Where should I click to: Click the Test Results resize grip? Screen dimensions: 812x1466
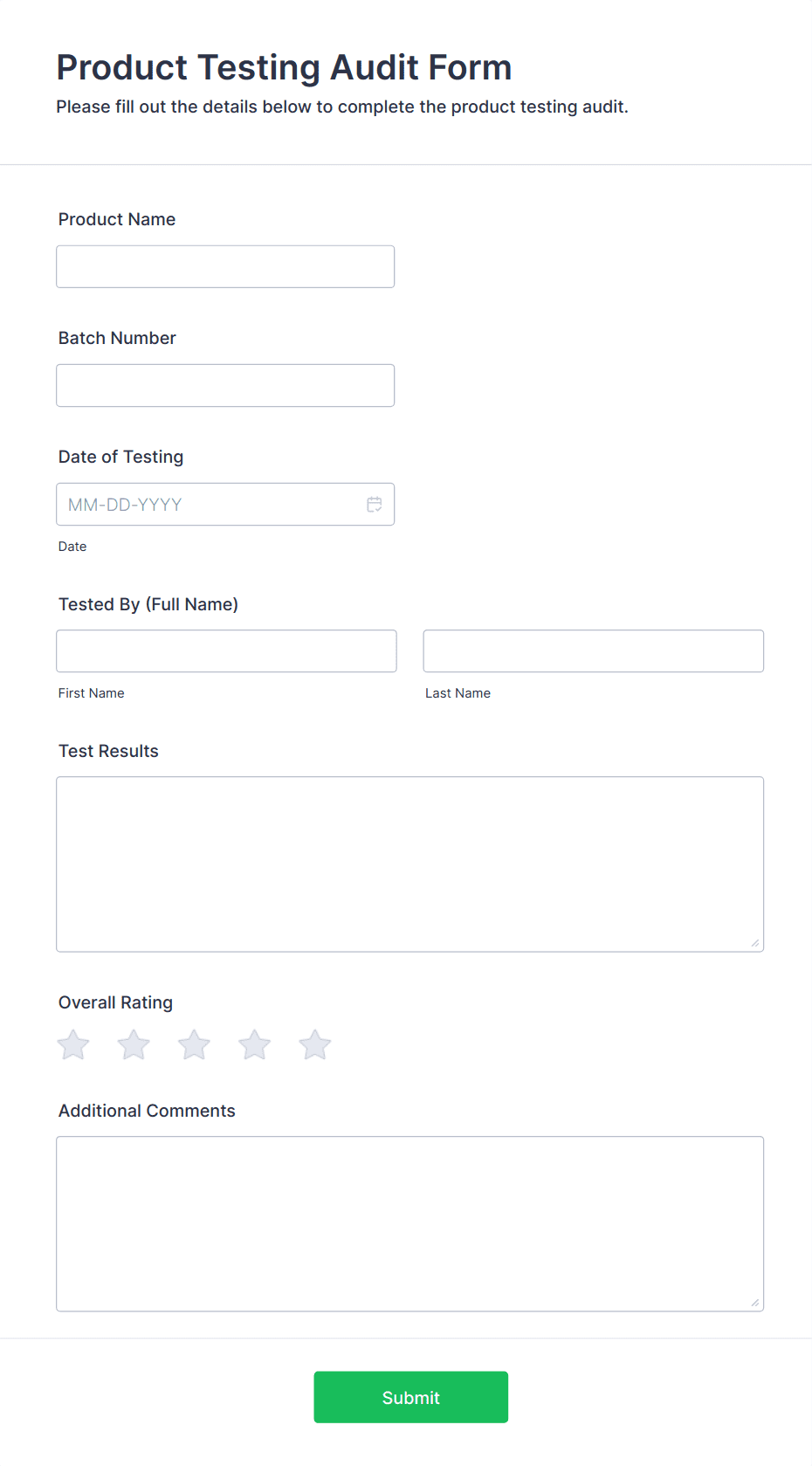(754, 941)
